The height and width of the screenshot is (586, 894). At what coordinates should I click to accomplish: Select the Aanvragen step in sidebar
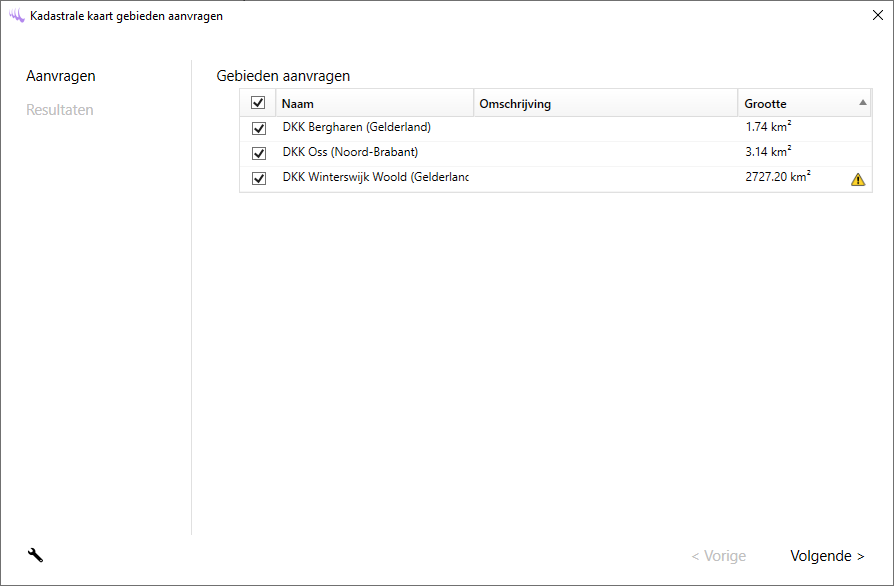(61, 76)
